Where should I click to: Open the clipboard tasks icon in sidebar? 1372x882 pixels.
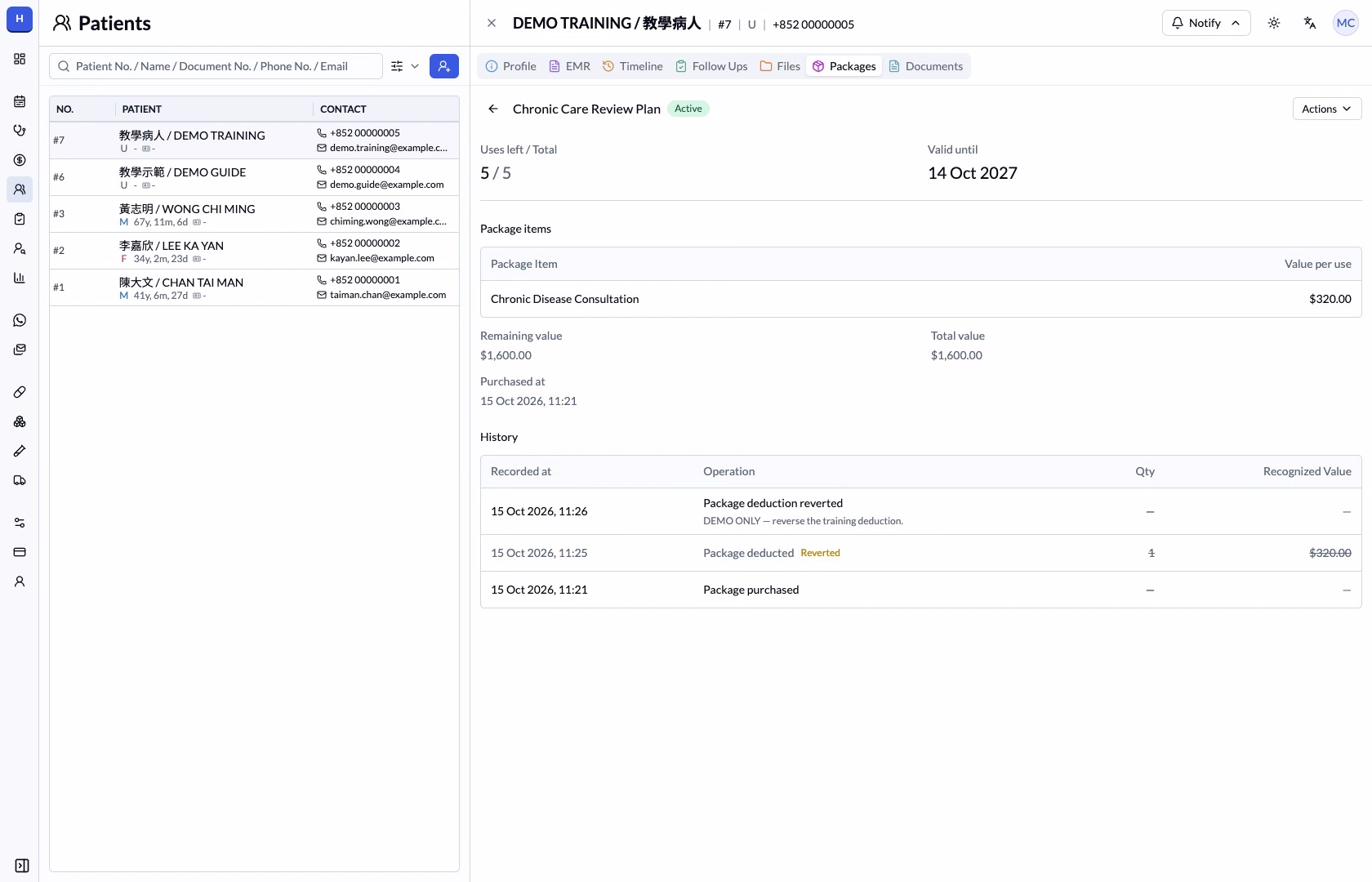pos(20,219)
